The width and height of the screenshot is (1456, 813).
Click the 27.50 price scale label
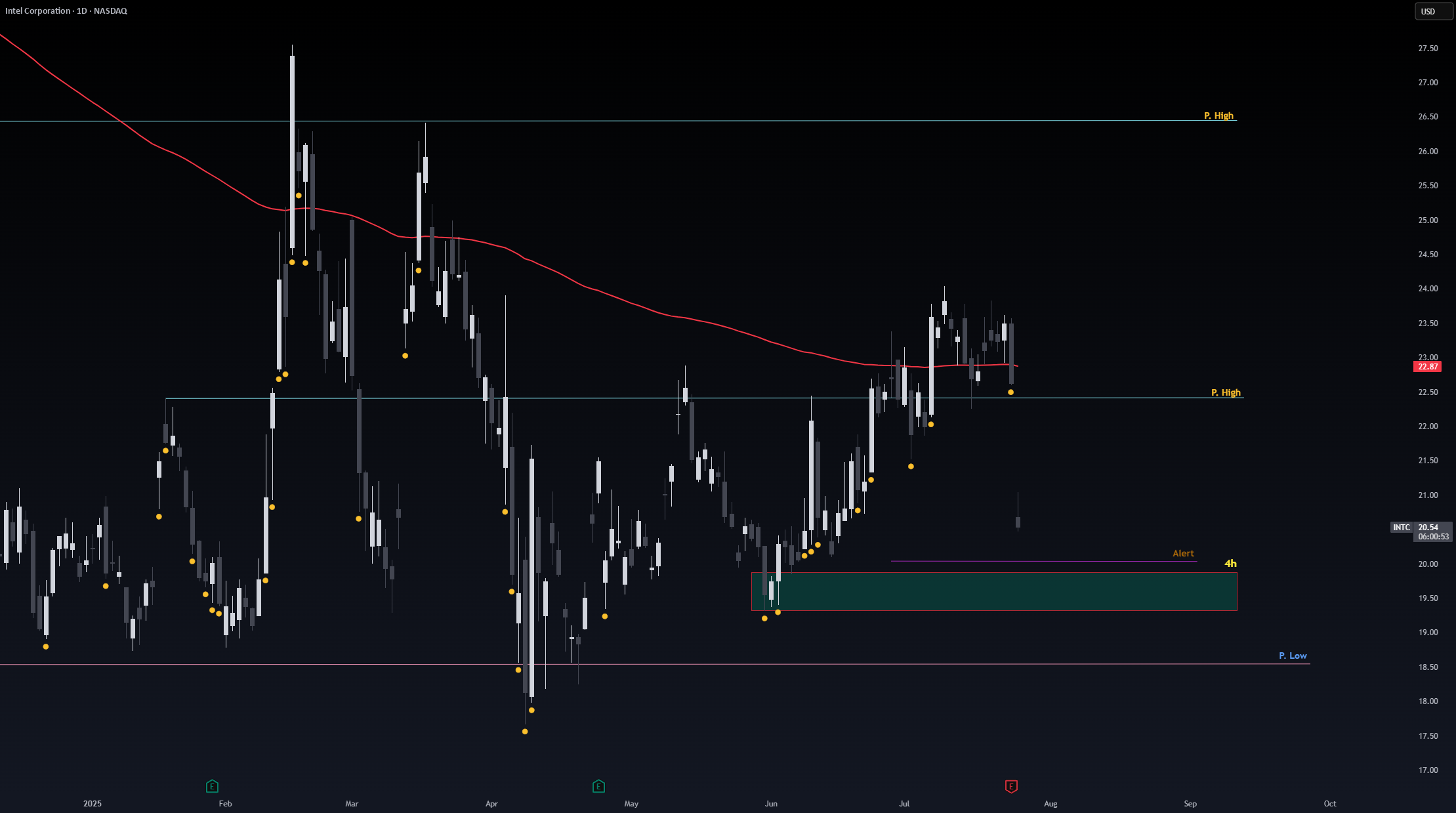click(1428, 49)
